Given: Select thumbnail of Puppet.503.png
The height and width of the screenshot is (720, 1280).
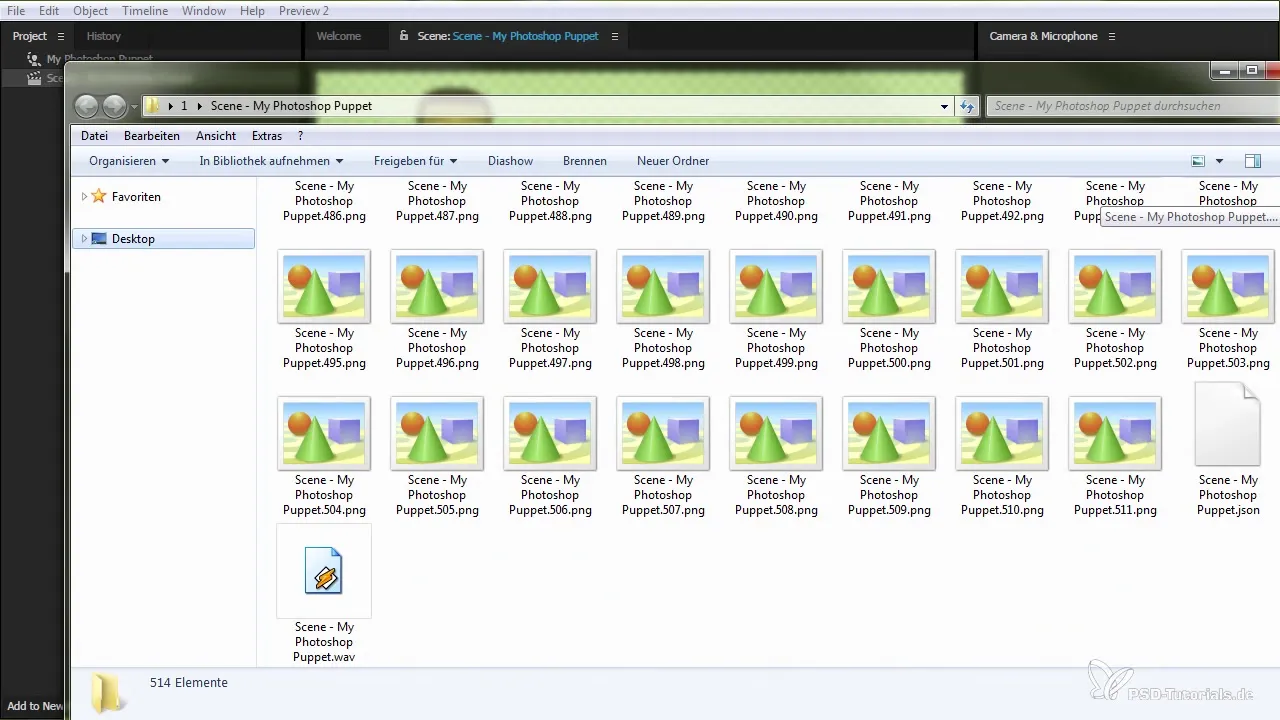Looking at the screenshot, I should click(1228, 286).
